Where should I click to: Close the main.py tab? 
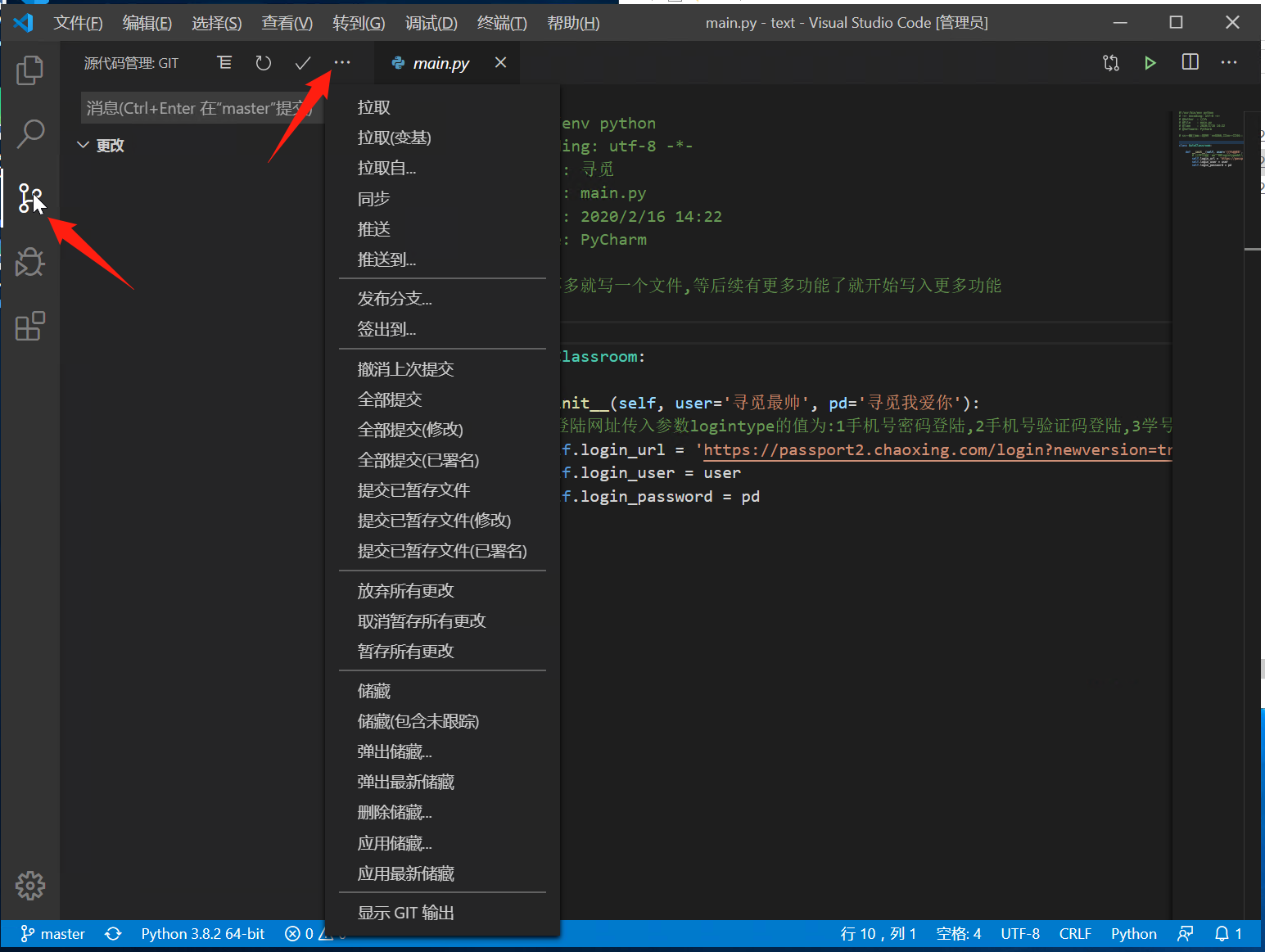point(501,63)
